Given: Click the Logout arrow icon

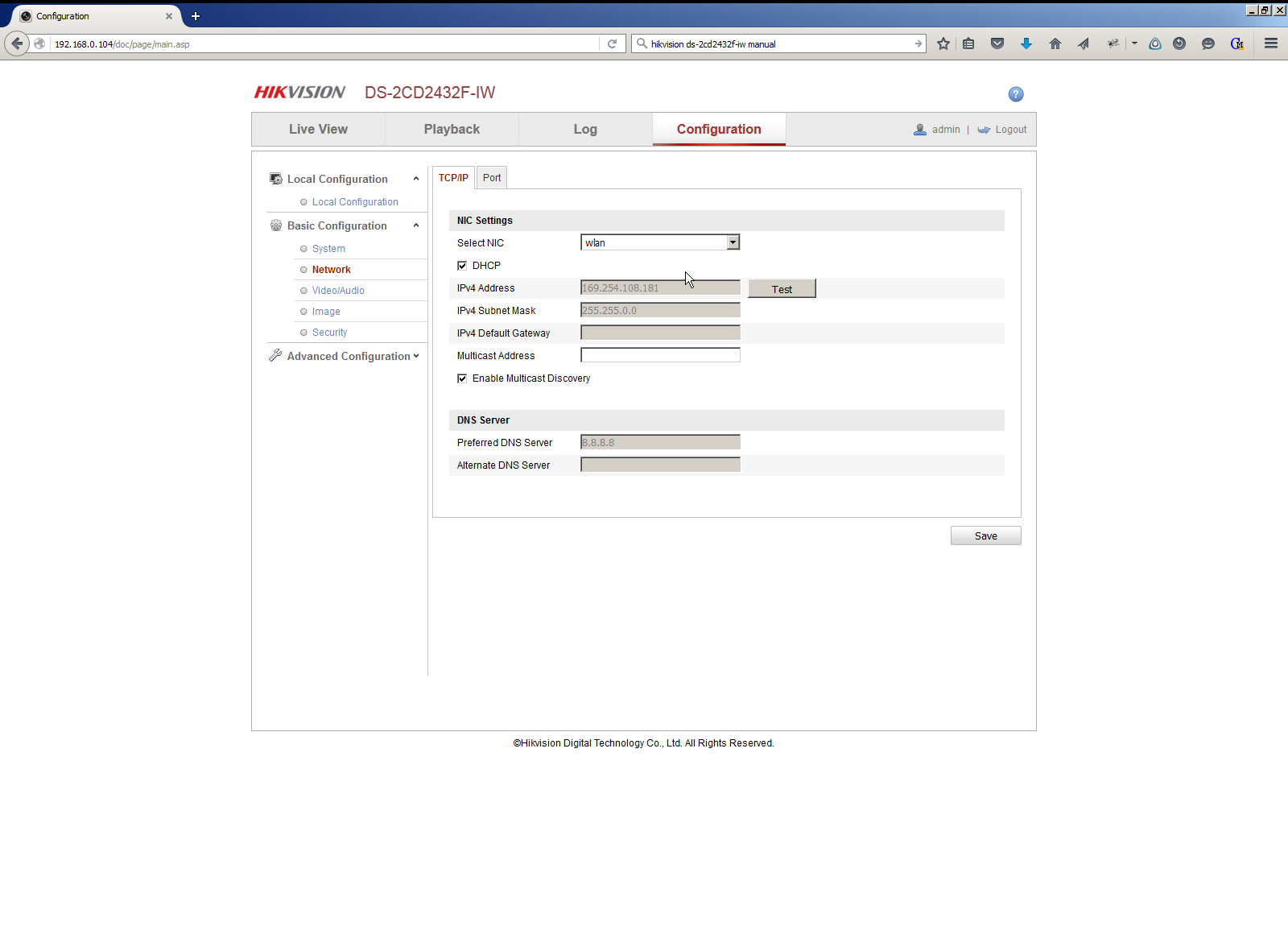Looking at the screenshot, I should (x=984, y=130).
